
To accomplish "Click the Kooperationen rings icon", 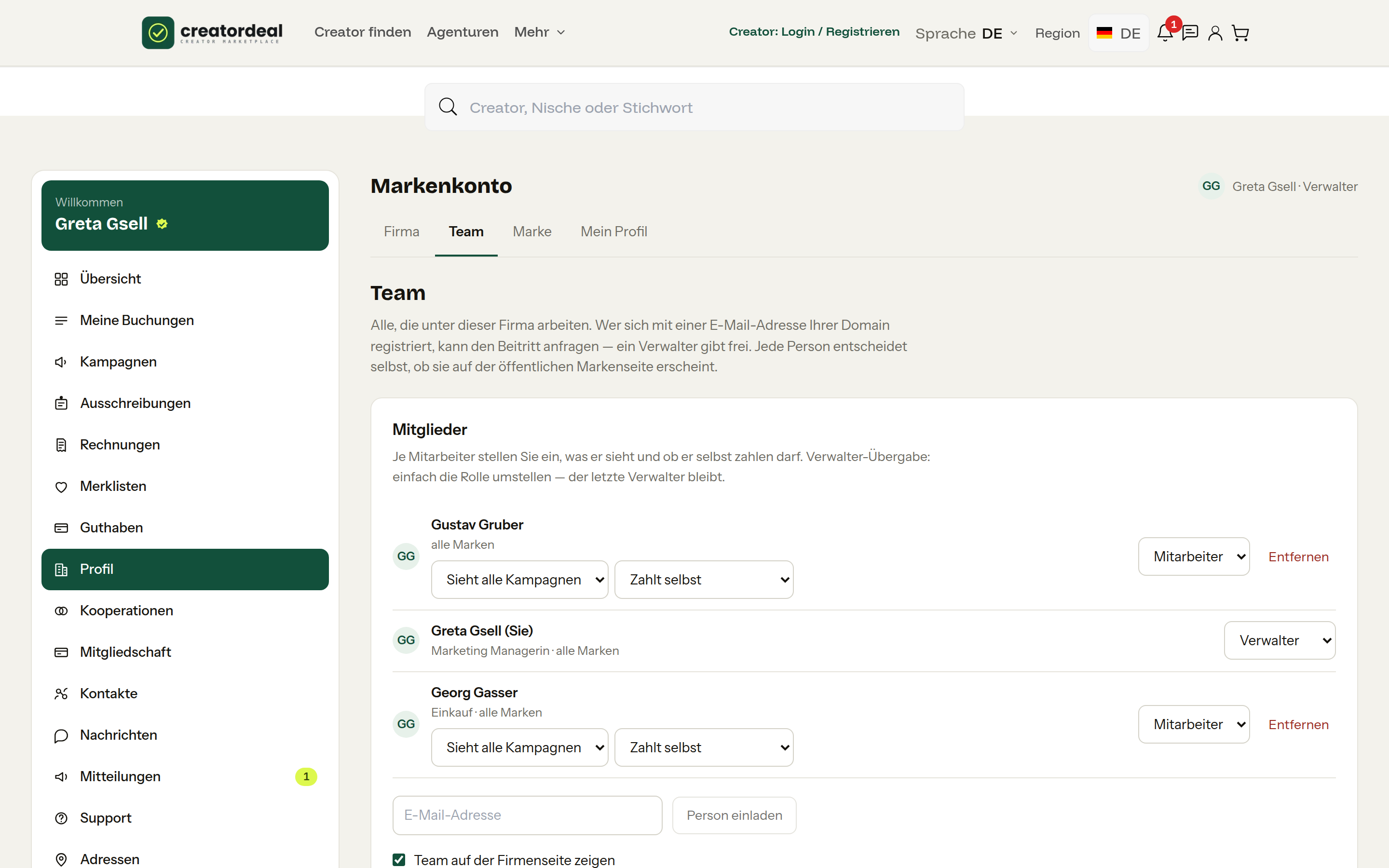I will pos(61,611).
